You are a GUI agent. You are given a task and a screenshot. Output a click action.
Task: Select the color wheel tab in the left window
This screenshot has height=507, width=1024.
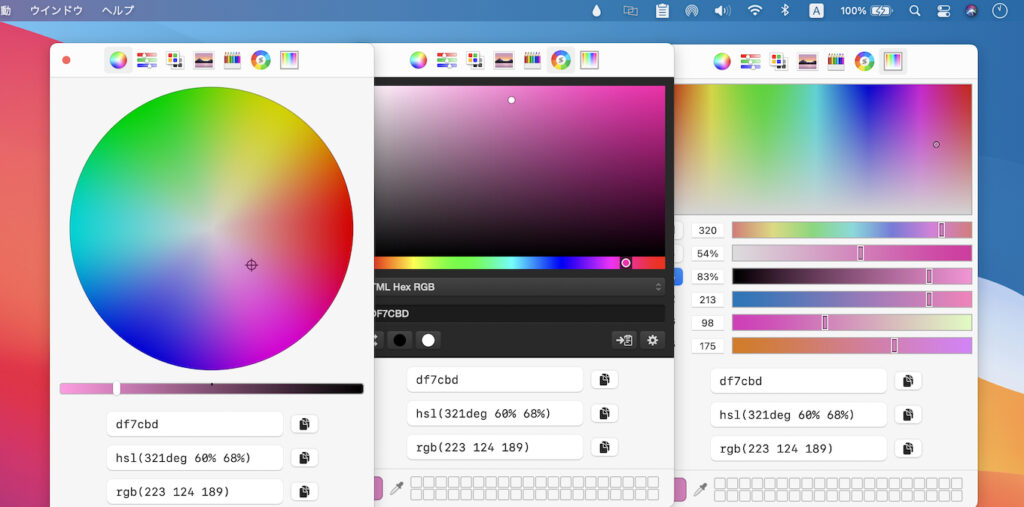click(118, 60)
